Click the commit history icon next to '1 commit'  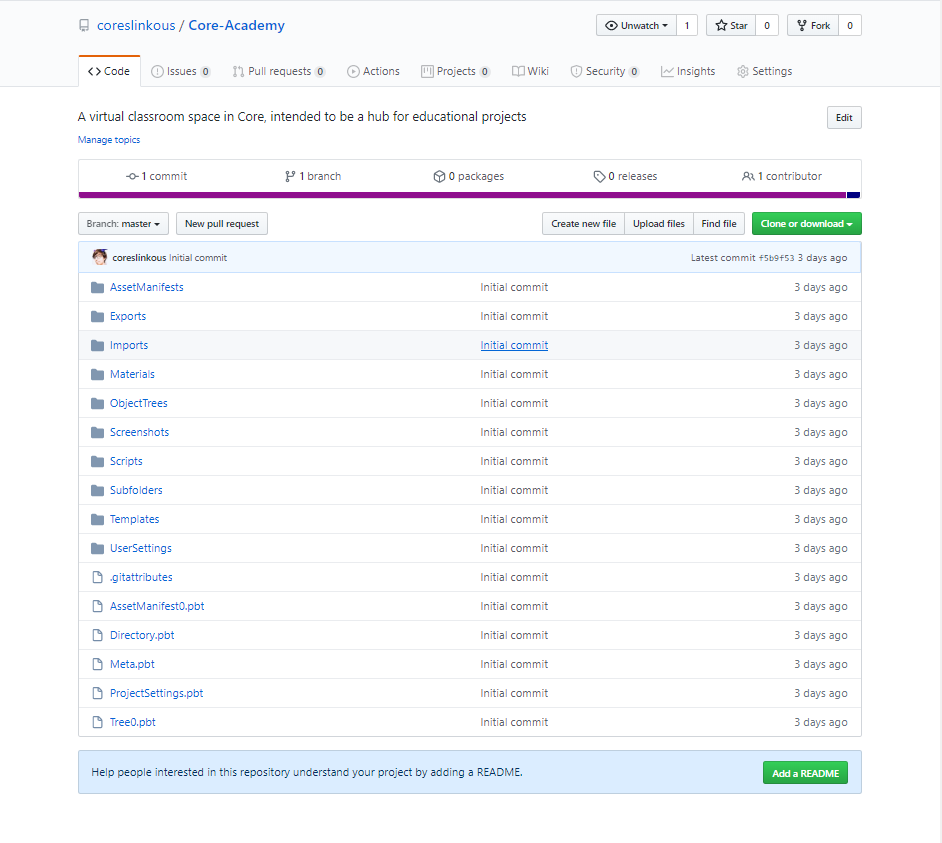coord(130,175)
